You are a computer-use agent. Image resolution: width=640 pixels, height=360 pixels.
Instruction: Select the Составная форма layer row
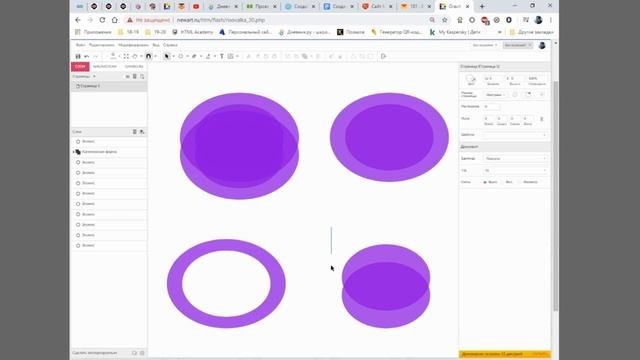coord(109,152)
